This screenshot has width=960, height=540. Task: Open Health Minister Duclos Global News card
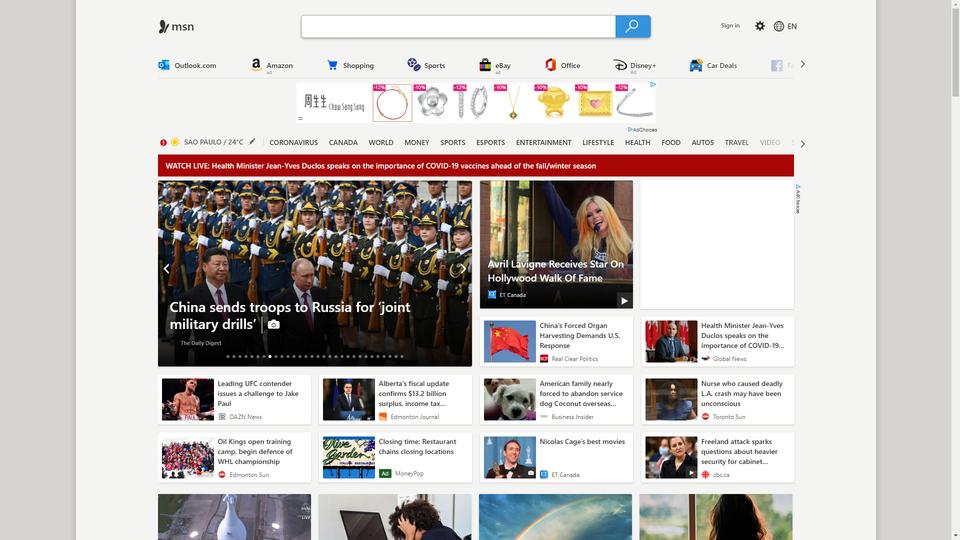(718, 342)
